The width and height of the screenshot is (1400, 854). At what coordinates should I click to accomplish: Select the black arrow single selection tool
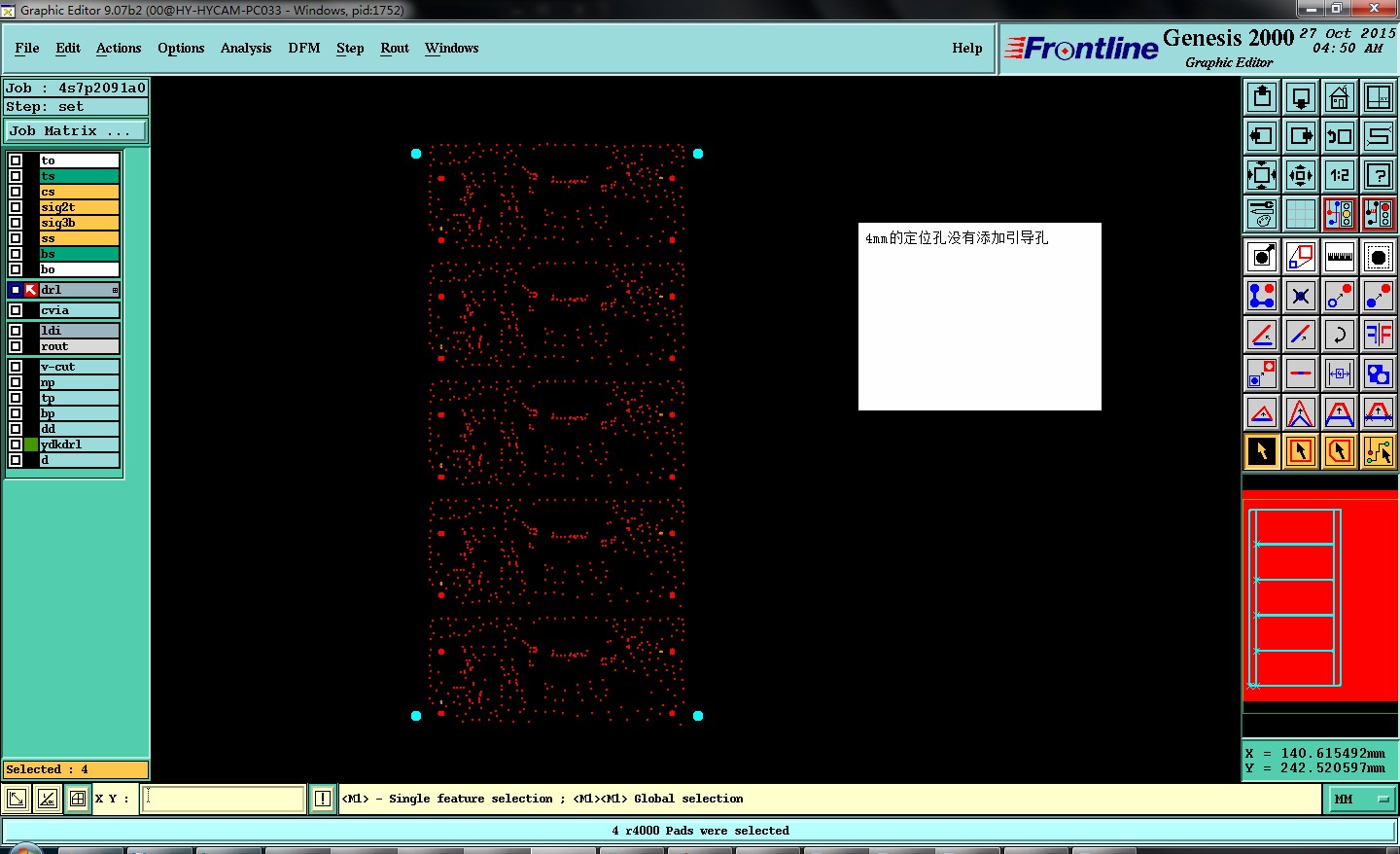1262,451
